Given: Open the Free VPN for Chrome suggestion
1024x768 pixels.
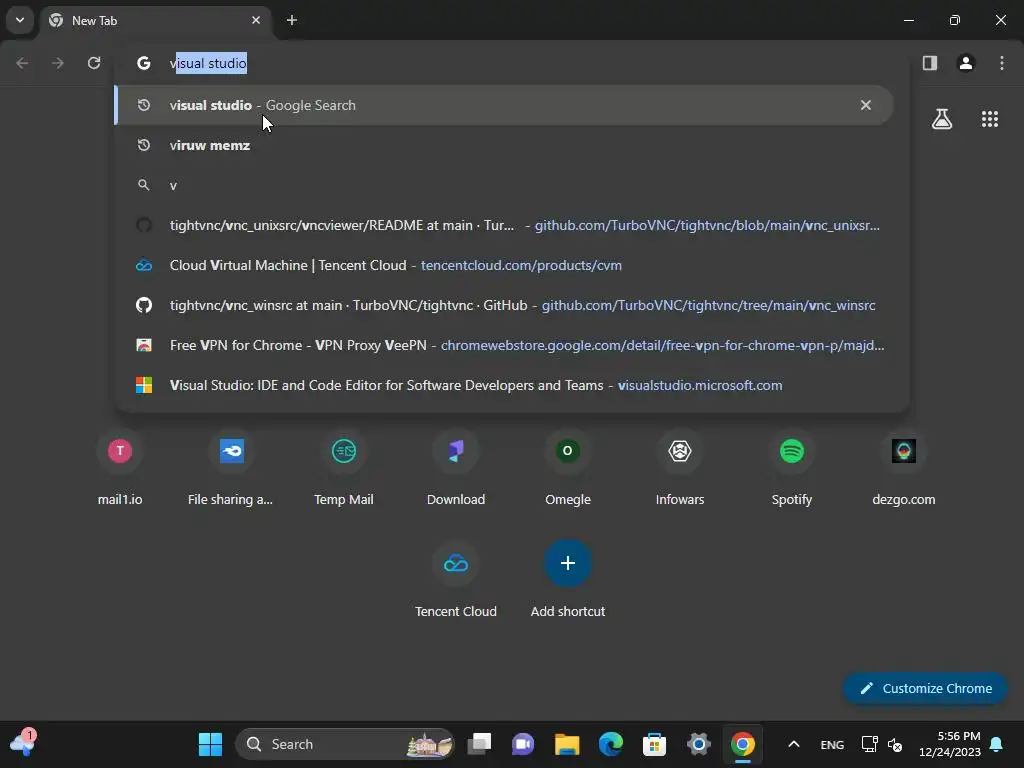Looking at the screenshot, I should [504, 345].
